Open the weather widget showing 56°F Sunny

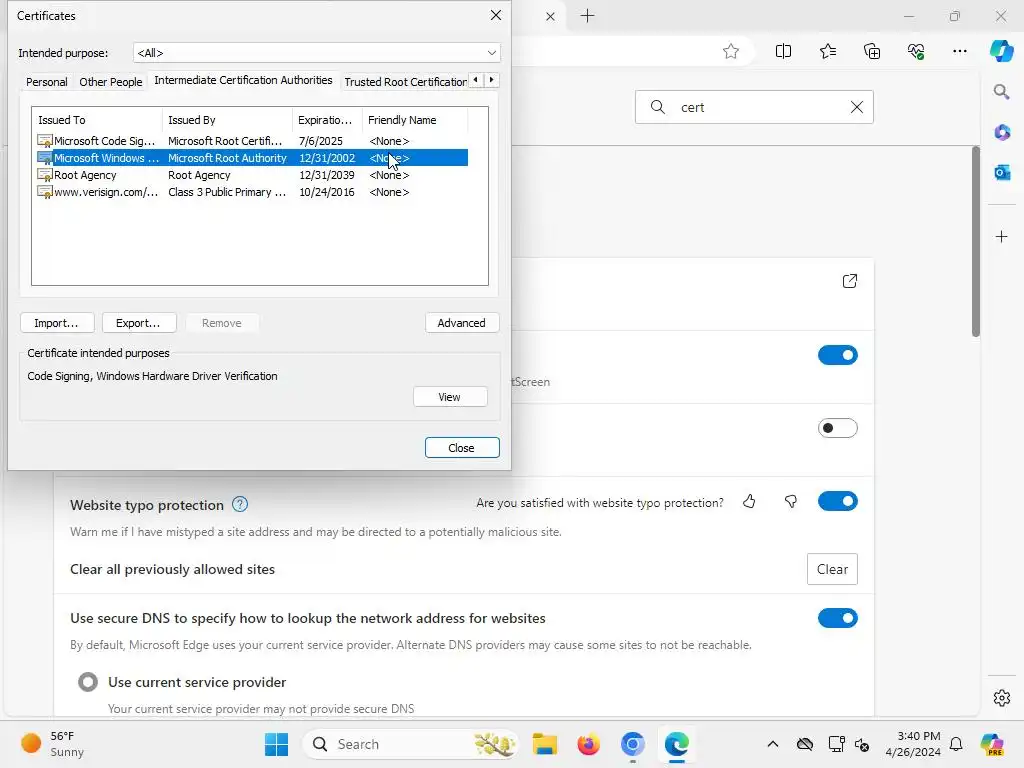tap(54, 744)
